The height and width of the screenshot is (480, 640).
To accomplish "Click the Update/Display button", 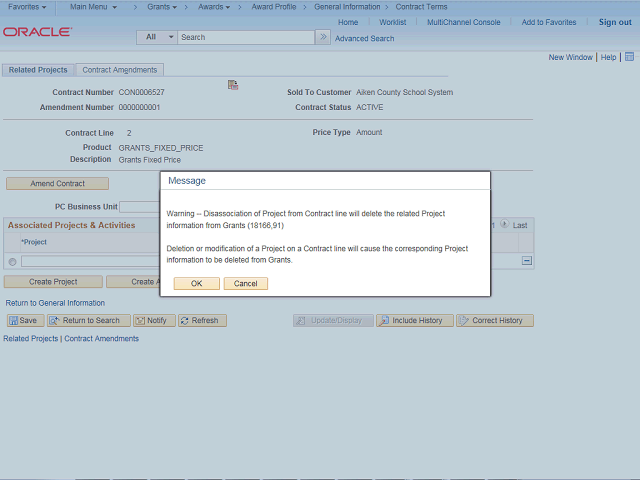I will tap(333, 320).
